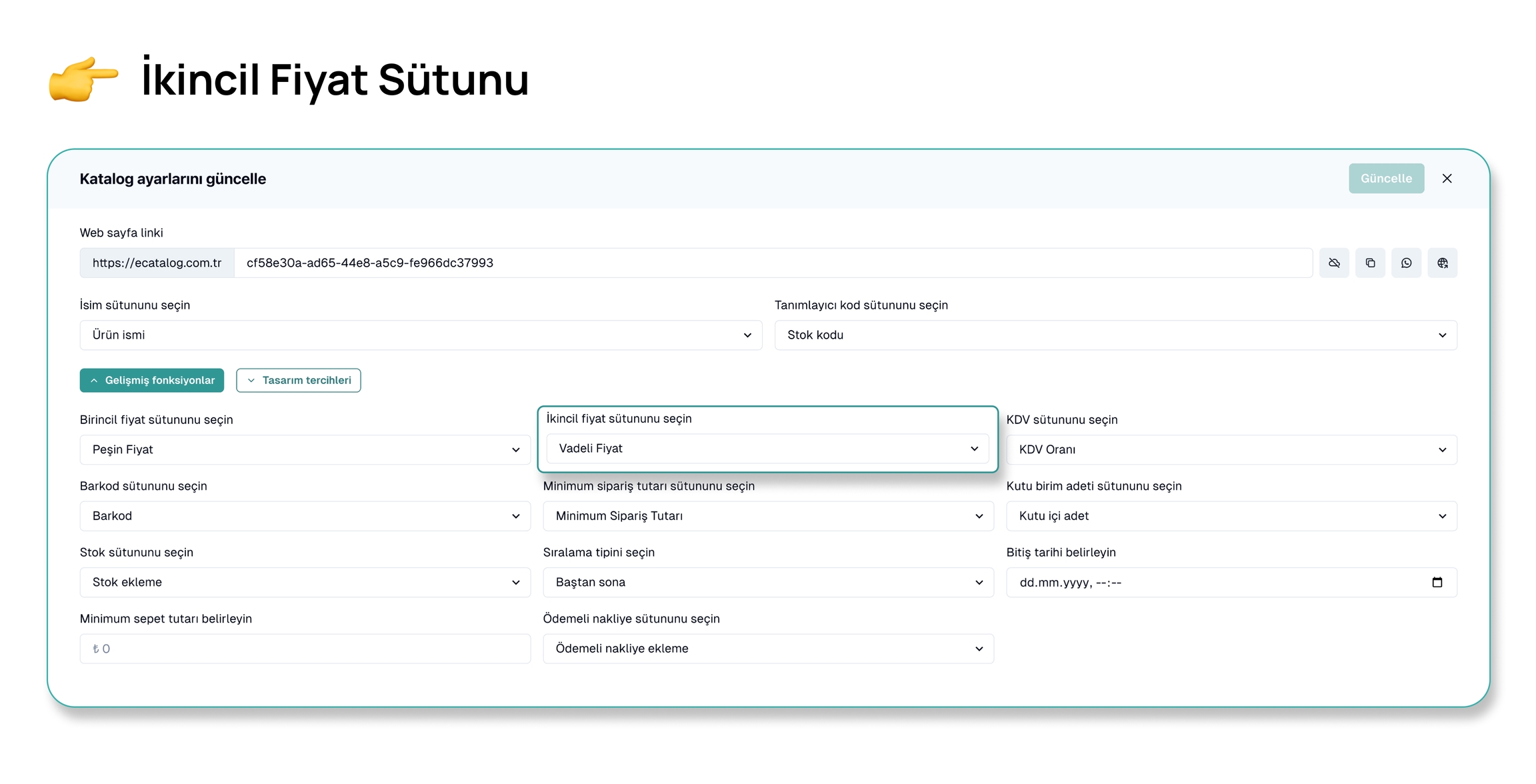
Task: Open Birincil fiyat dropdown showing Peşin Fiyat
Action: (305, 449)
